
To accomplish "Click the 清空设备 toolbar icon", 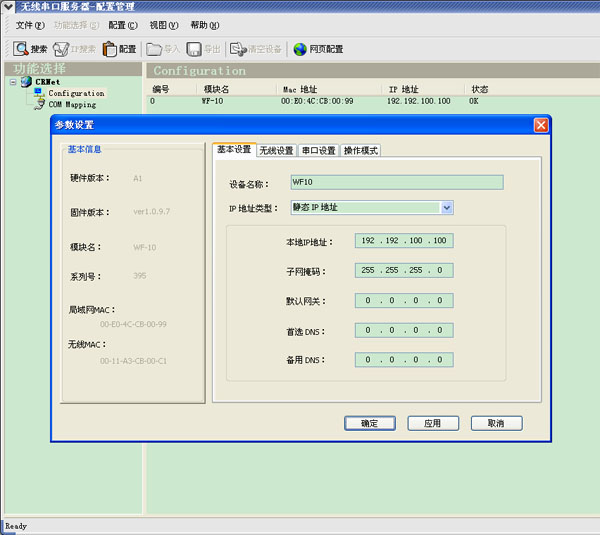I will [x=238, y=49].
